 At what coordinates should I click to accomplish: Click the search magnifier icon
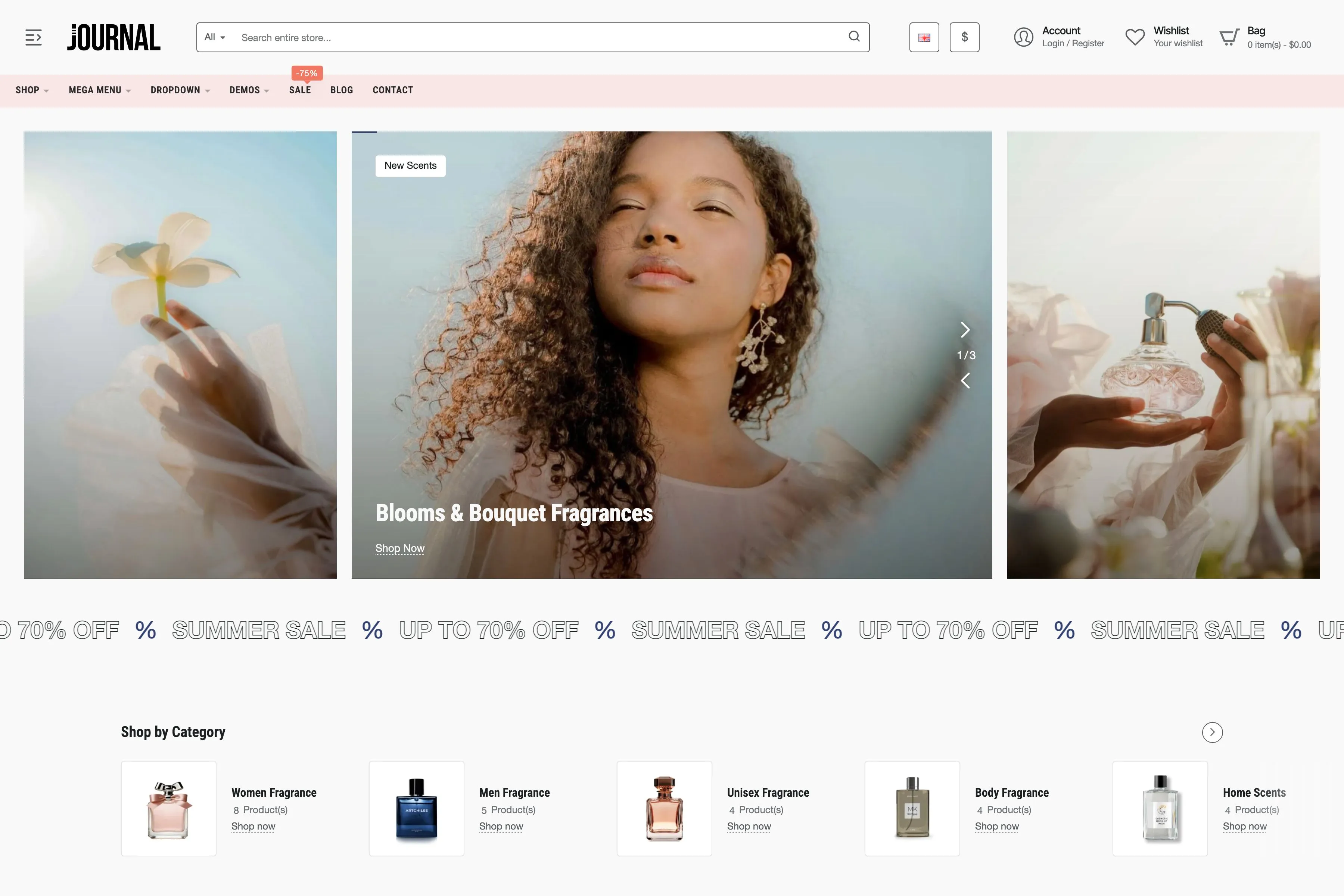854,37
